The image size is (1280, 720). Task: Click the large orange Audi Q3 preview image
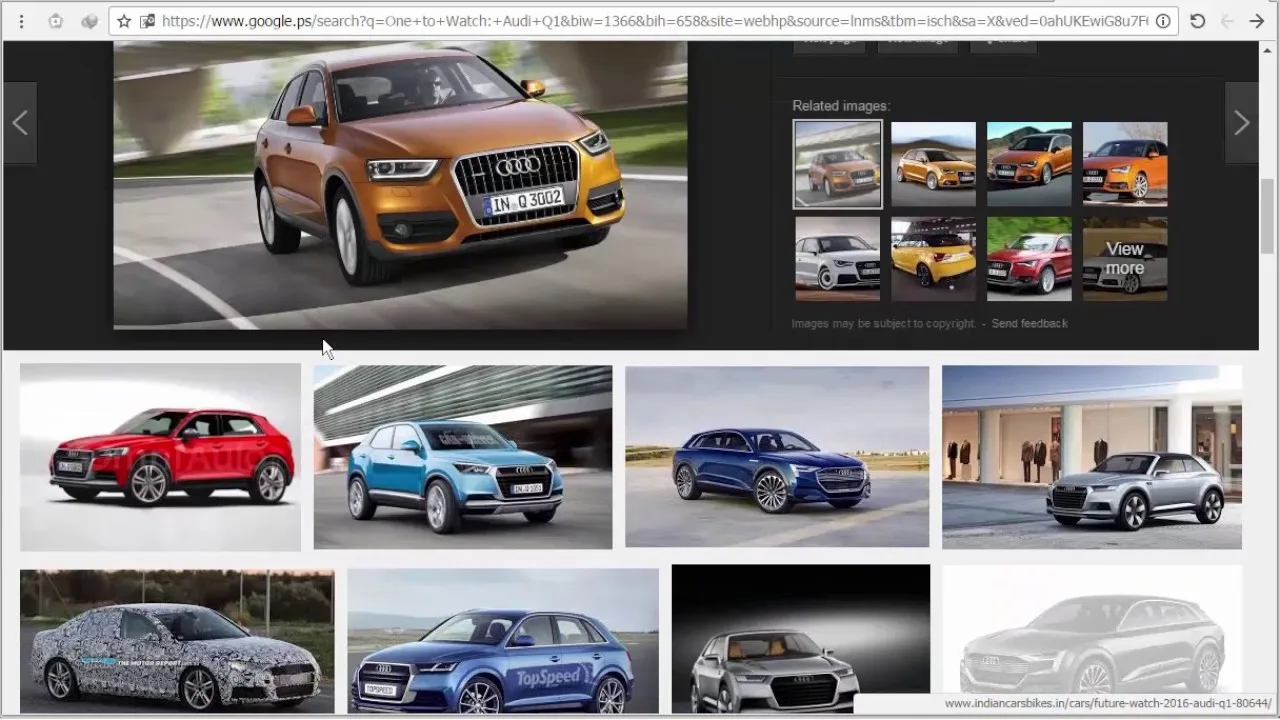[x=400, y=186]
